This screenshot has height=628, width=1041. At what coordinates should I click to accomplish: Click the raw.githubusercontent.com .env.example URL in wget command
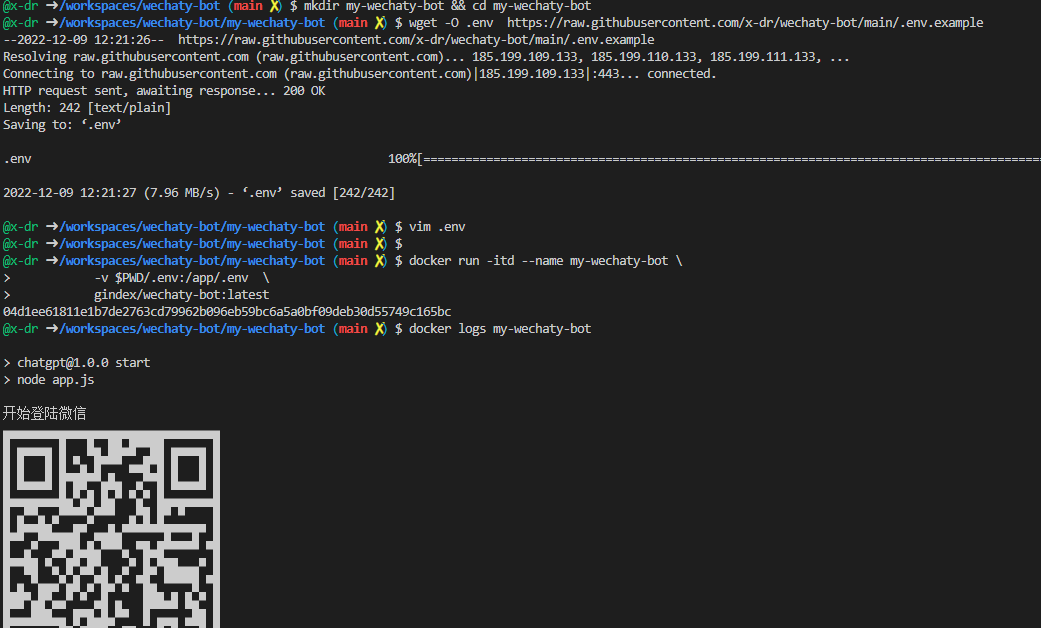[x=745, y=23]
